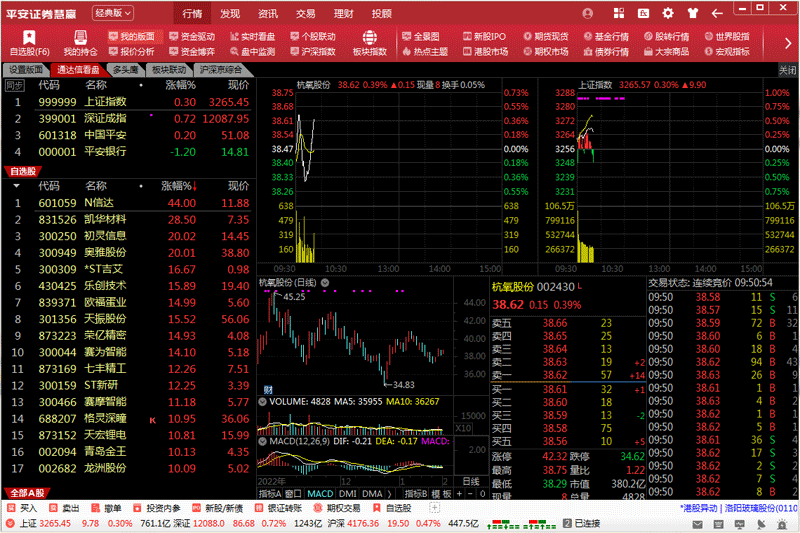The width and height of the screenshot is (800, 533).
Task: Sort the watchlist by the 涨幅% column header
Action: (x=179, y=186)
